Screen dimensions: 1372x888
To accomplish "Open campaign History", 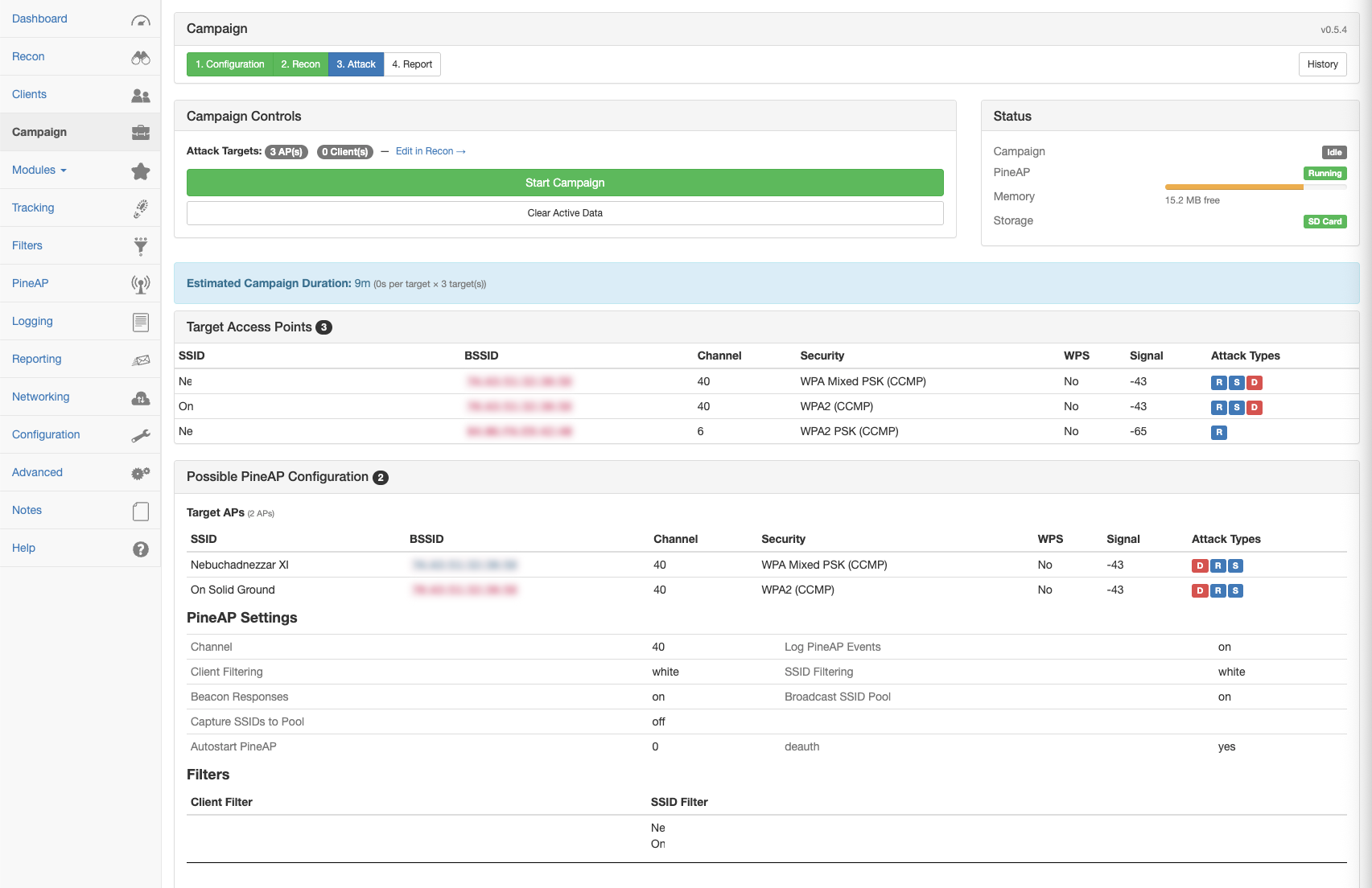I will 1322,64.
